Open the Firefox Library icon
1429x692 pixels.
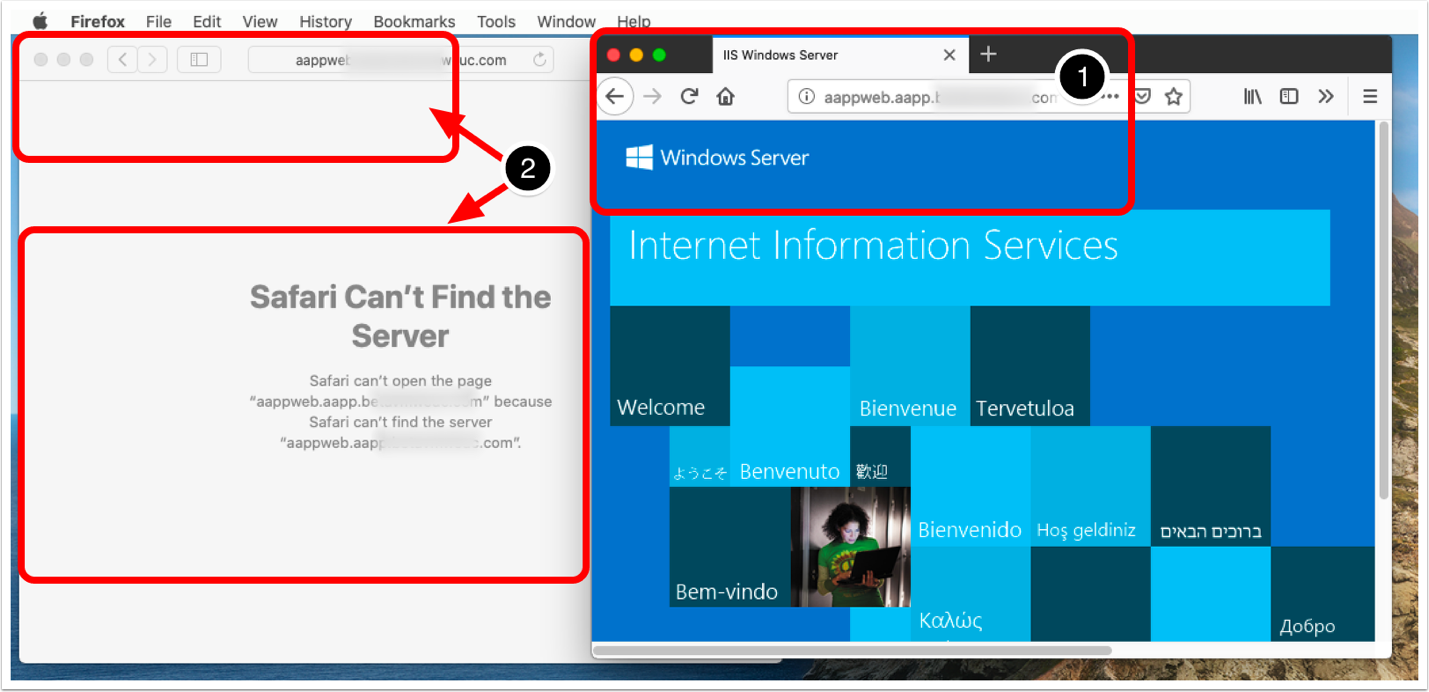tap(1252, 96)
